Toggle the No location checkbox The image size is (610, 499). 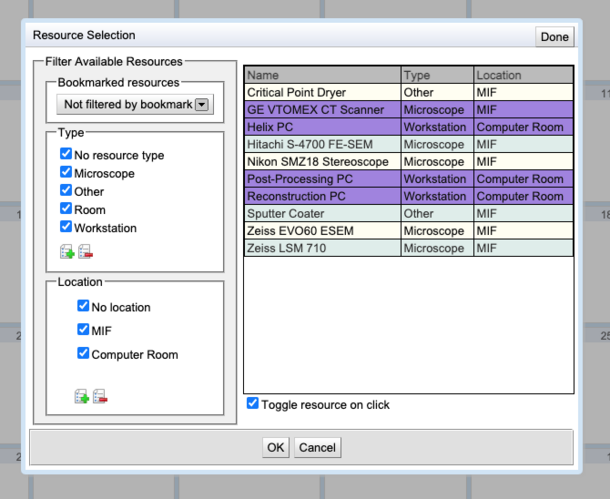click(x=83, y=306)
